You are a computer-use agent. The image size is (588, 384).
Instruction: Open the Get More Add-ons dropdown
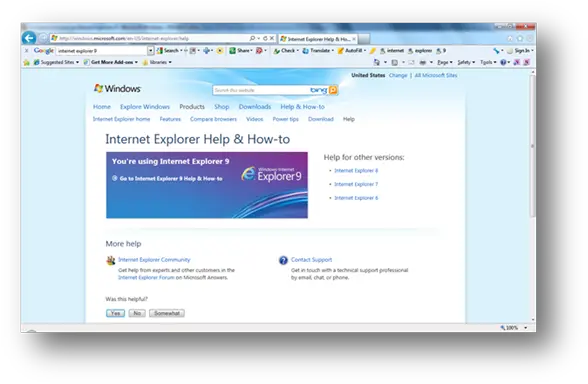pos(111,62)
